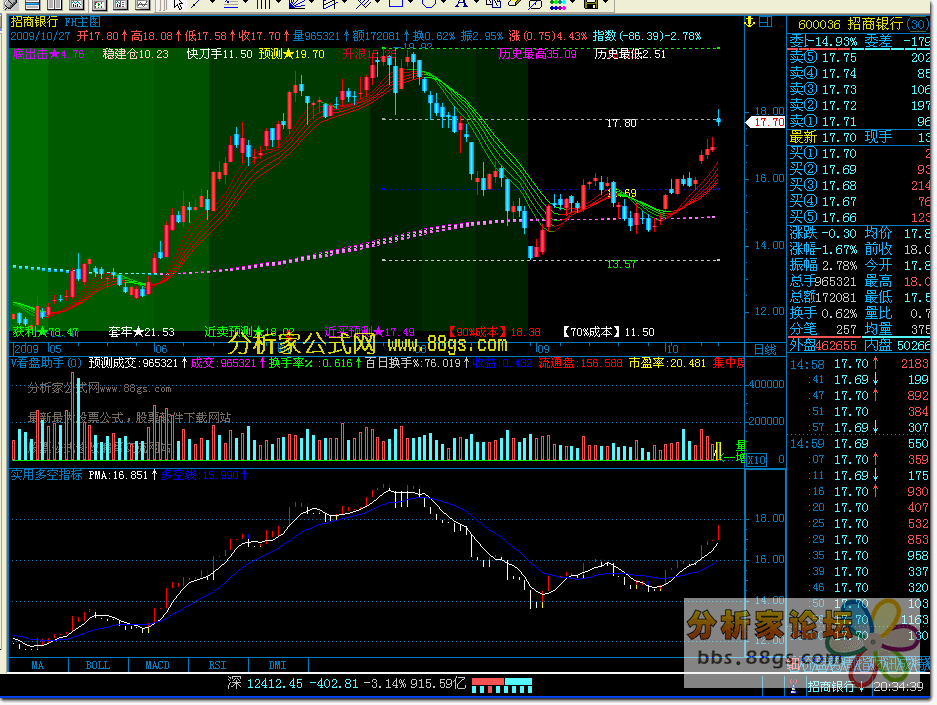Click the 【70%成本】11.50 label
The image size is (937, 705).
pyautogui.click(x=608, y=332)
